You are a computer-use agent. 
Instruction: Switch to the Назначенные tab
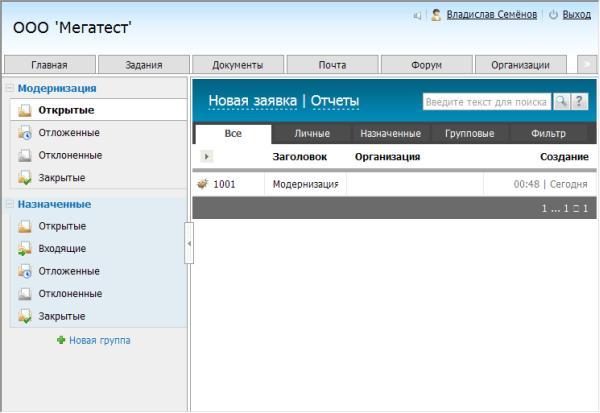pyautogui.click(x=391, y=134)
